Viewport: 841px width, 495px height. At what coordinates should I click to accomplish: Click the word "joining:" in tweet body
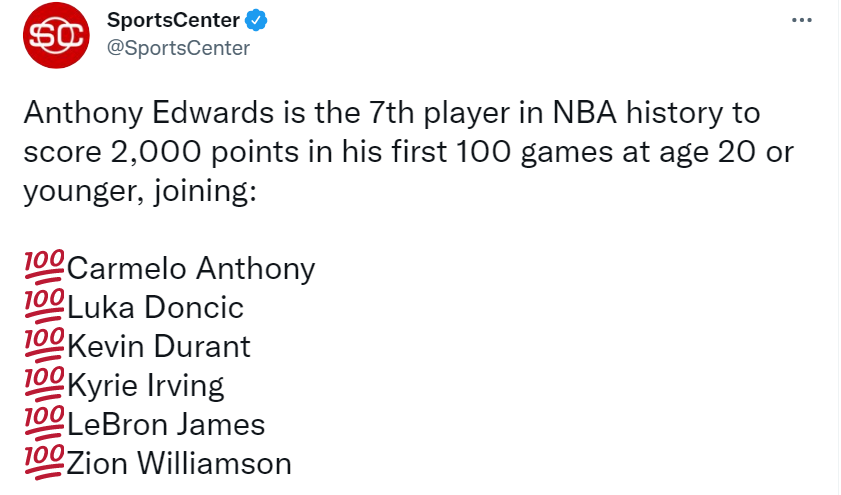205,192
